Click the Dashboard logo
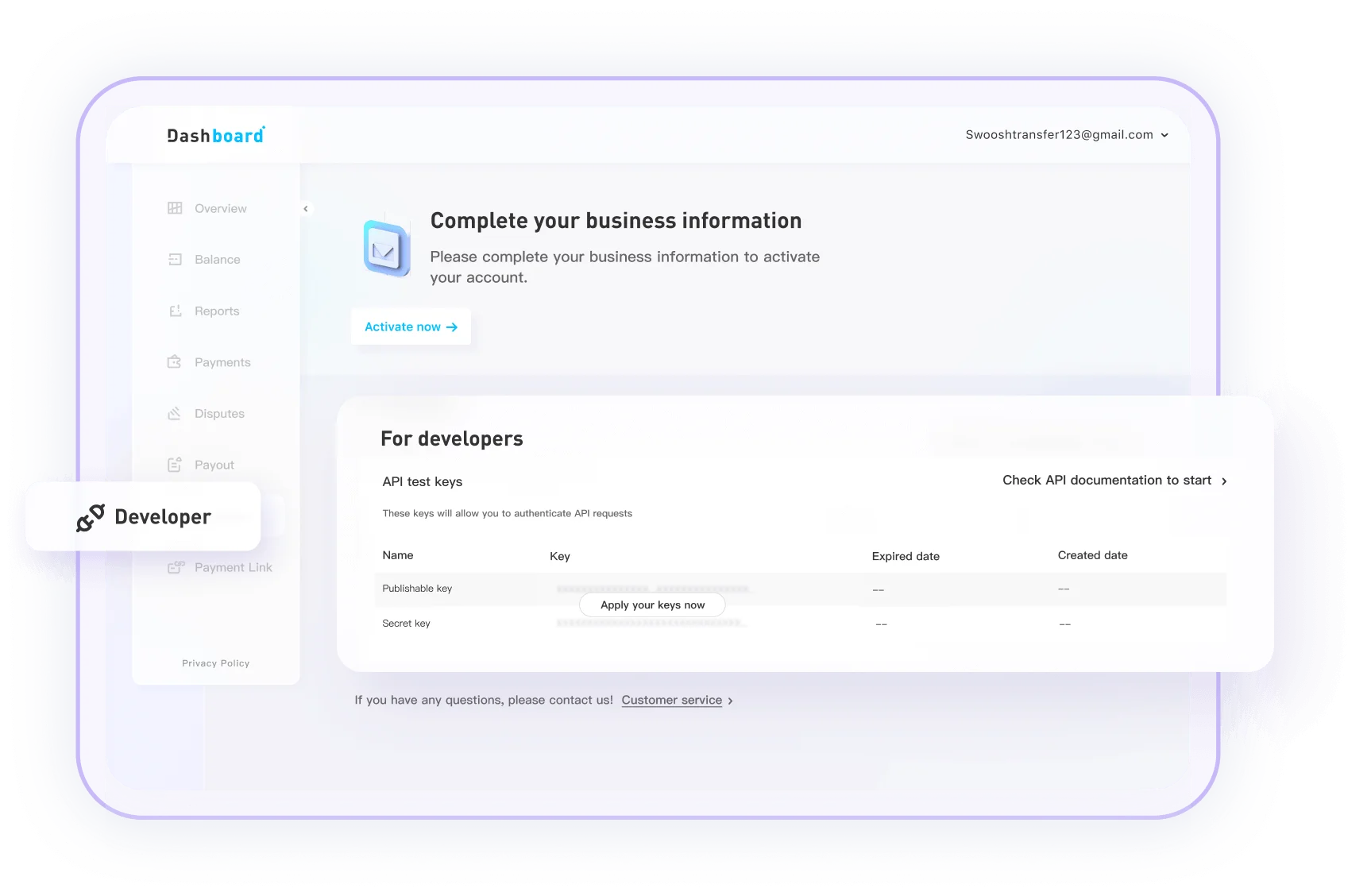 pos(215,136)
